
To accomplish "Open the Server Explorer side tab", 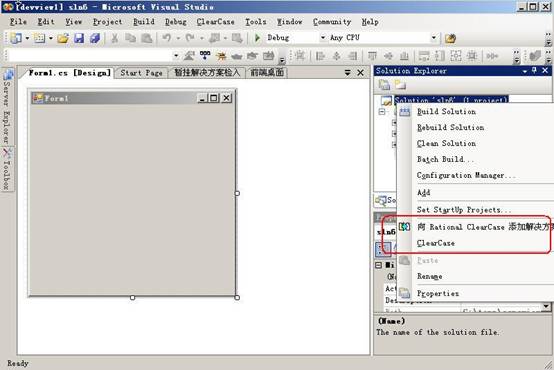I will coord(7,107).
